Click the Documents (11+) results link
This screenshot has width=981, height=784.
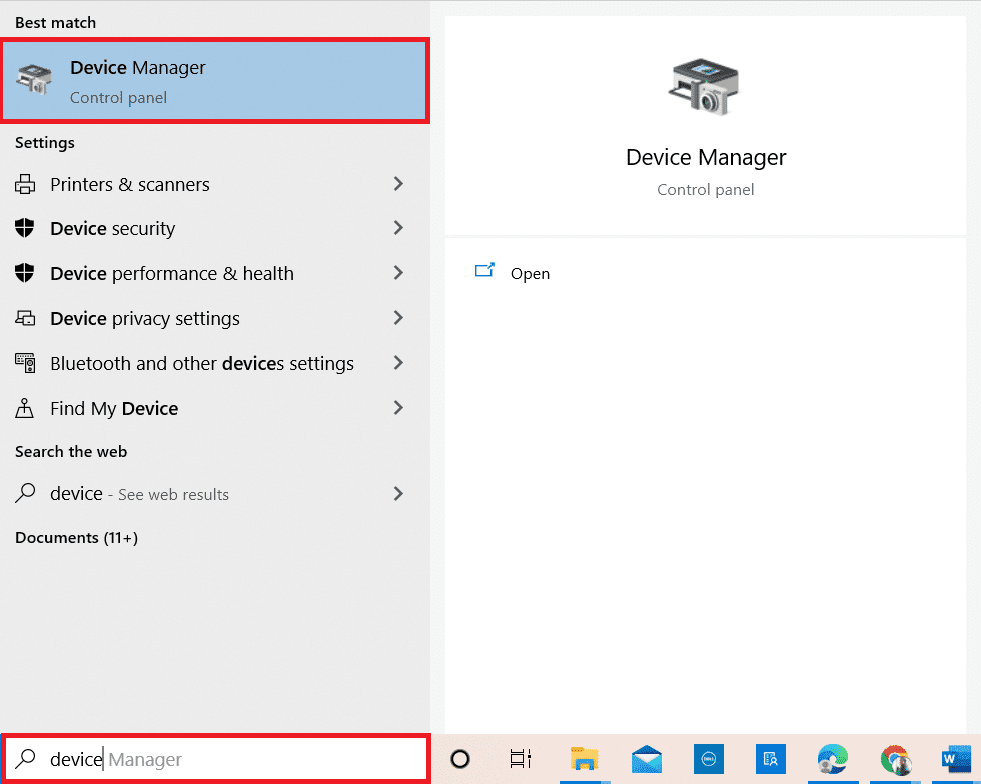click(75, 537)
